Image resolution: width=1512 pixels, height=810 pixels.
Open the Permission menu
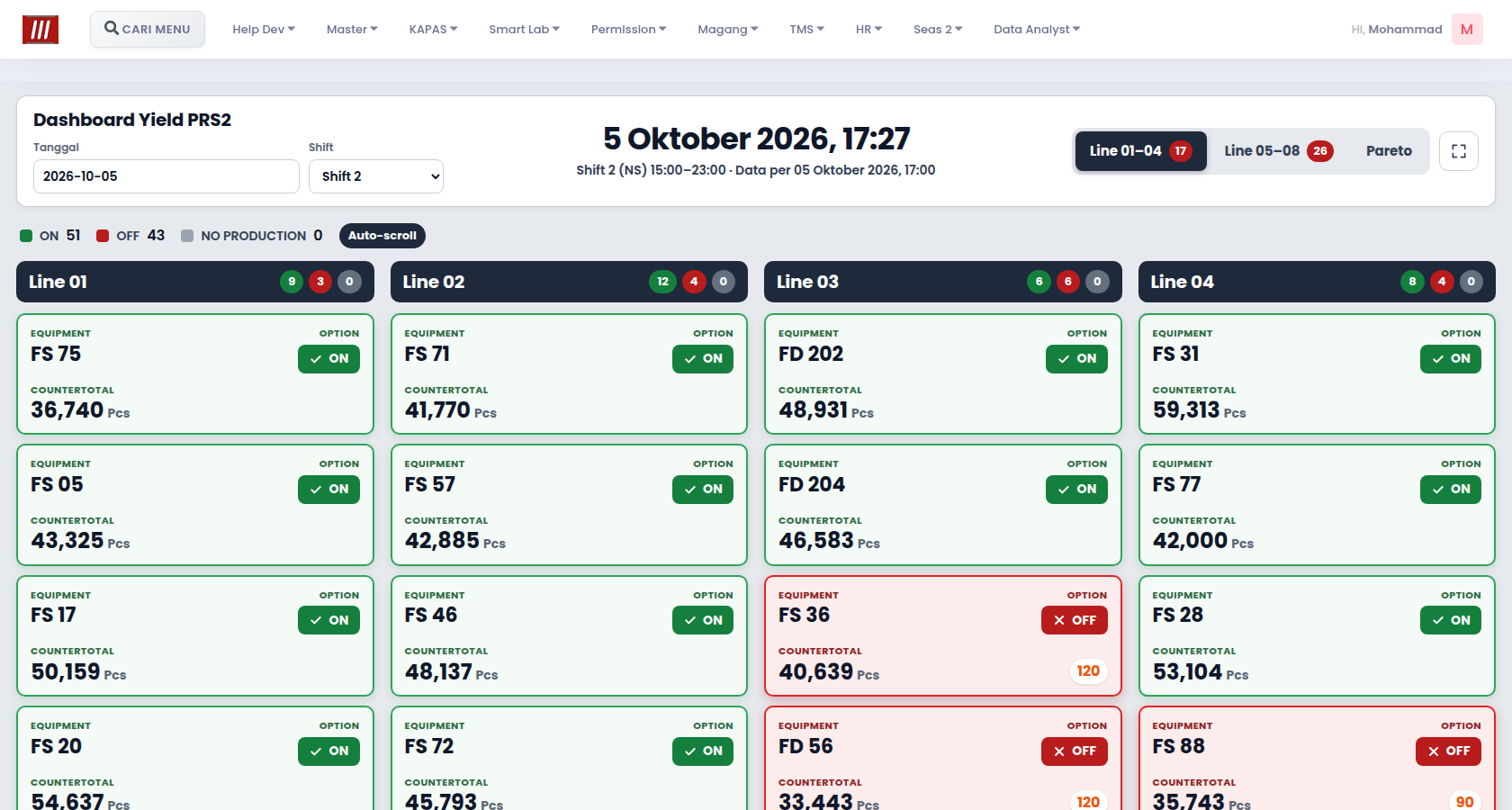click(628, 29)
